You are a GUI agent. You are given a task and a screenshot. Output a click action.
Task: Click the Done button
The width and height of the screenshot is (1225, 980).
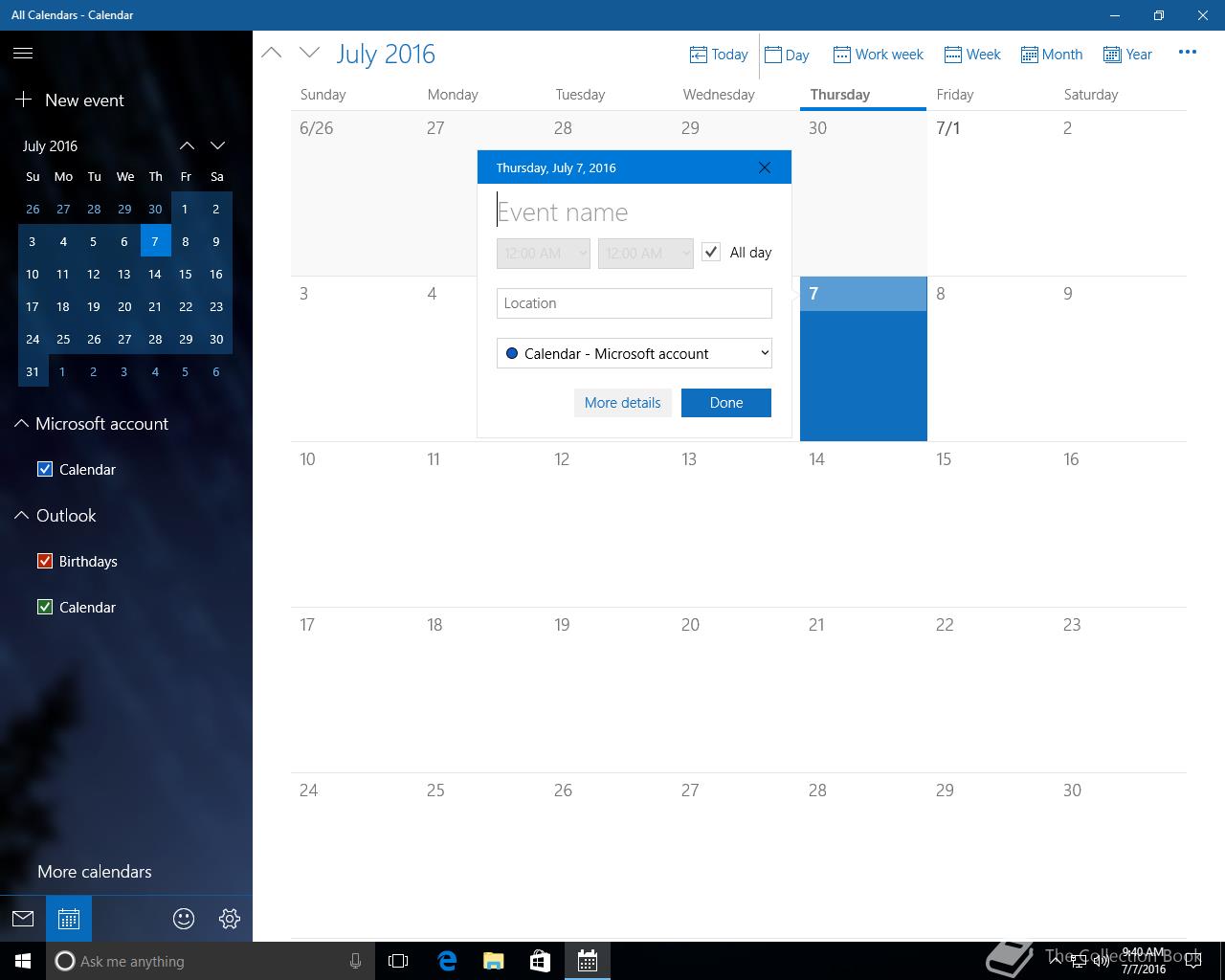pos(726,403)
